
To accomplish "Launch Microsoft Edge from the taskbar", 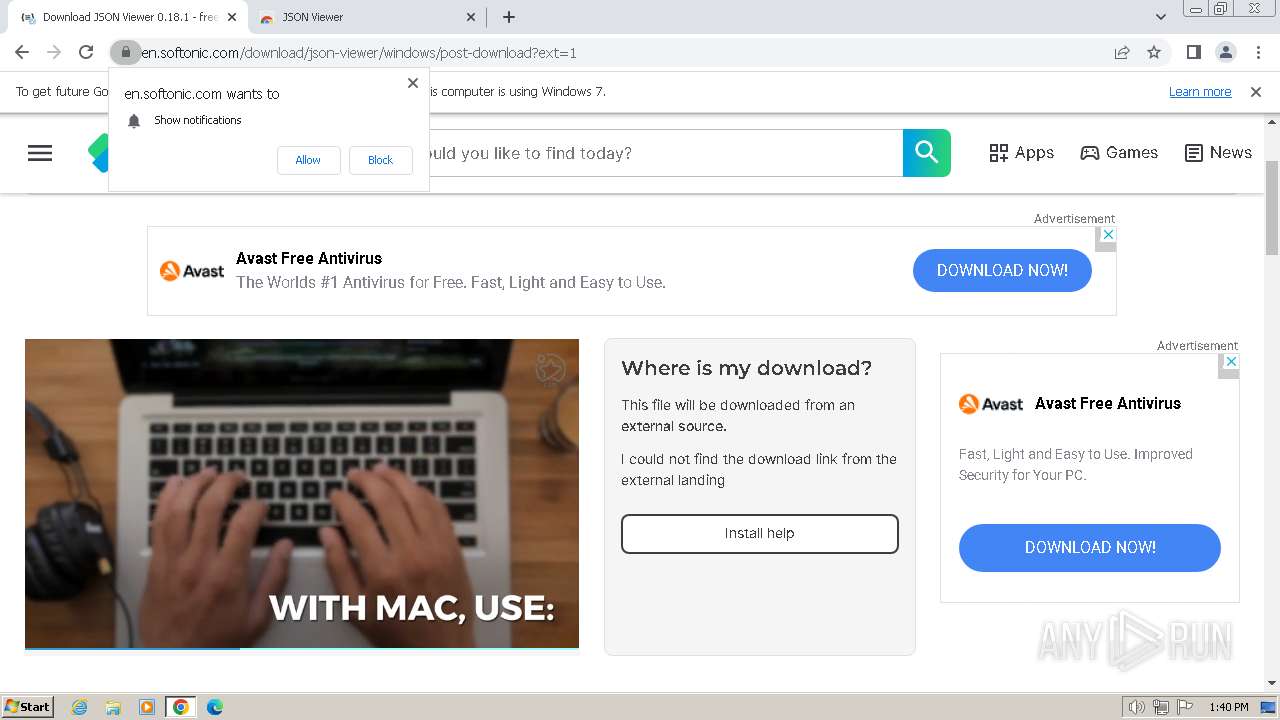I will click(215, 707).
